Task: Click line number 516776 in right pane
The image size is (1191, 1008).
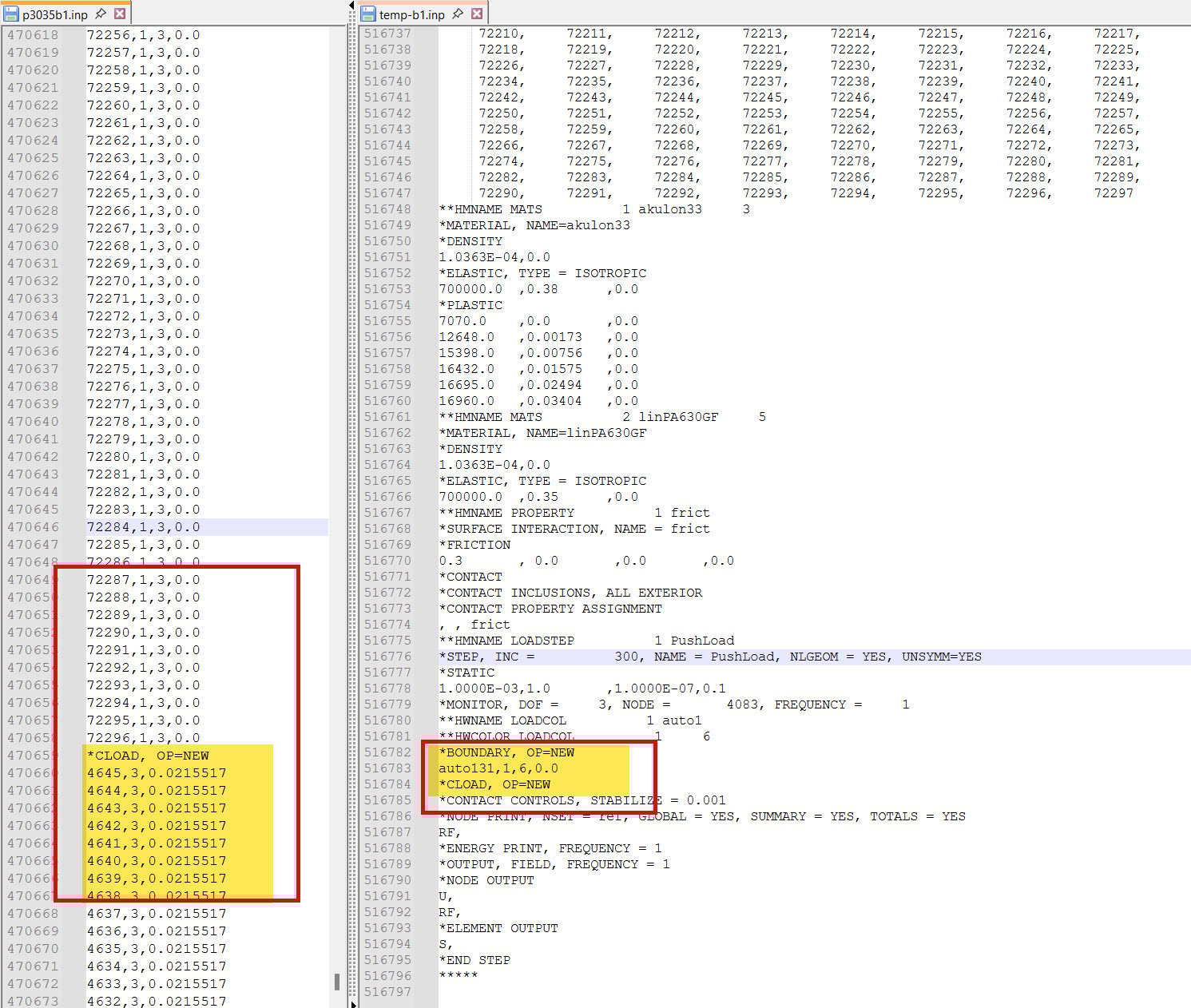Action: point(388,657)
